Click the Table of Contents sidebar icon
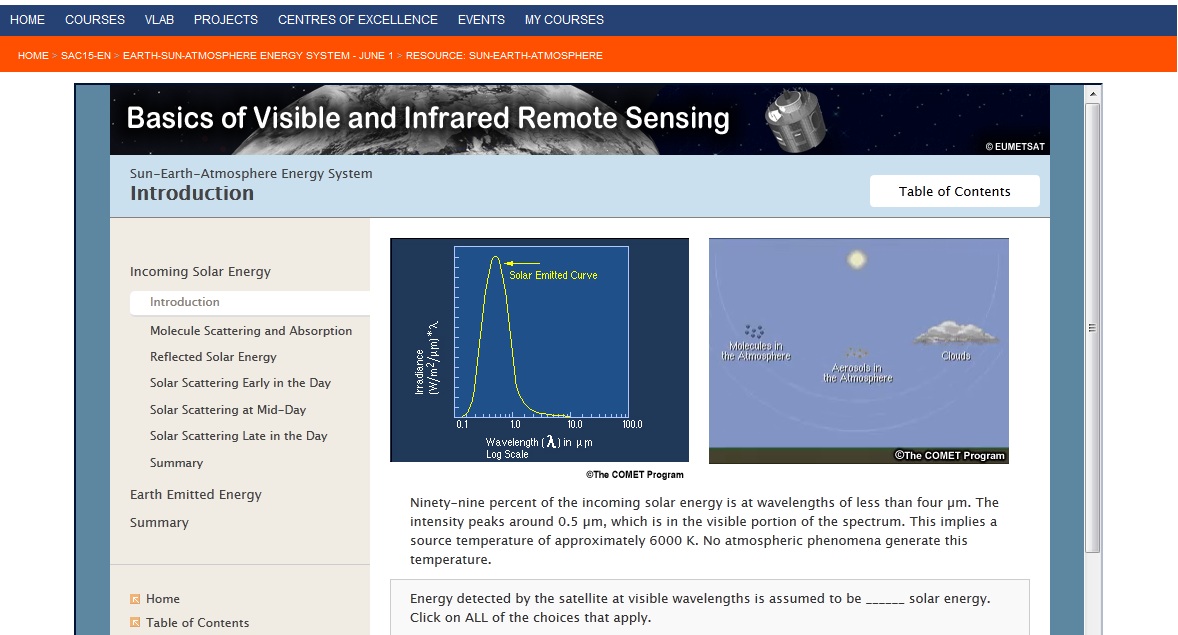1178x635 pixels. tap(135, 622)
